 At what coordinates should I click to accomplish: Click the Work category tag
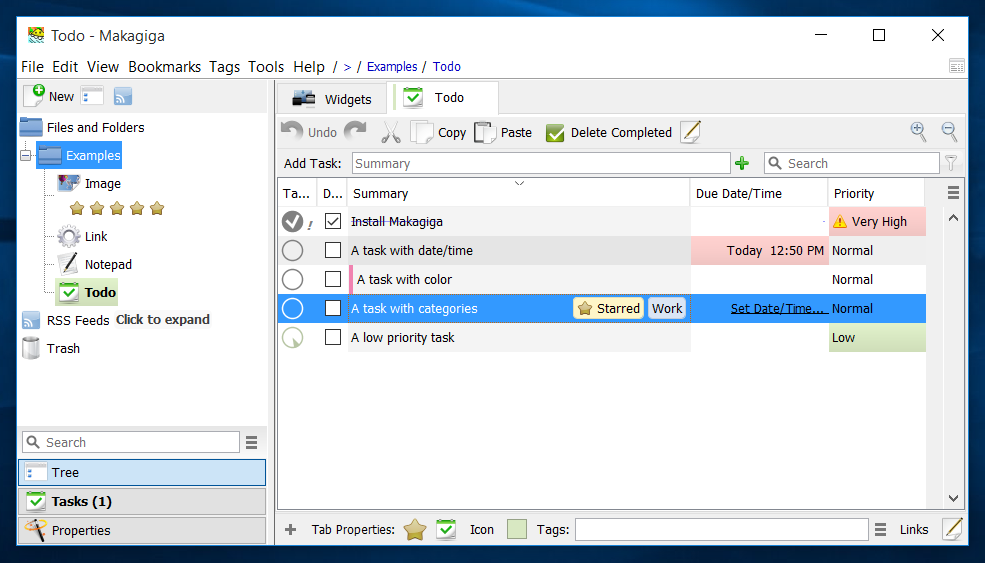(x=667, y=309)
